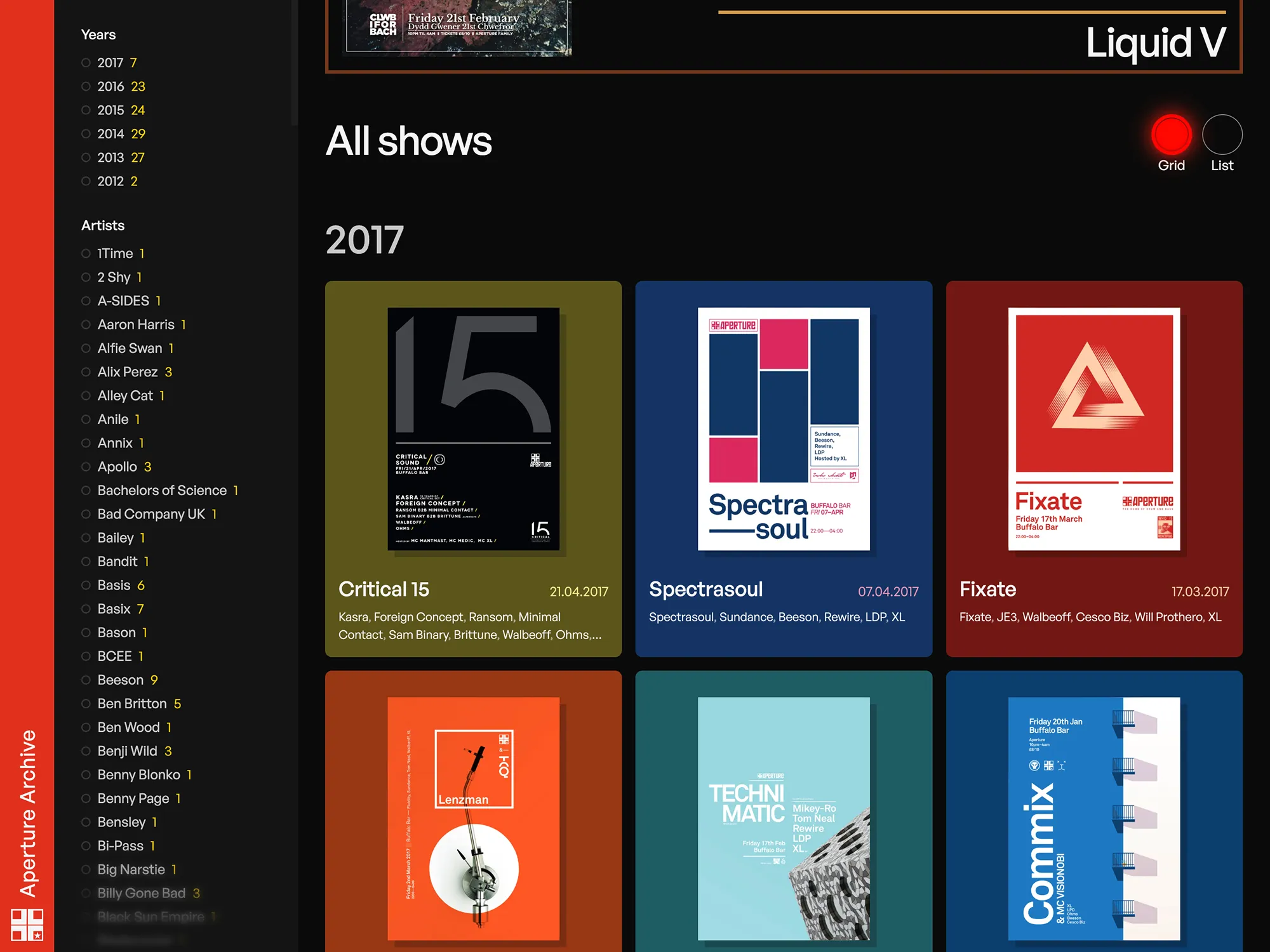Open the Liquid V featured show

point(1156,43)
